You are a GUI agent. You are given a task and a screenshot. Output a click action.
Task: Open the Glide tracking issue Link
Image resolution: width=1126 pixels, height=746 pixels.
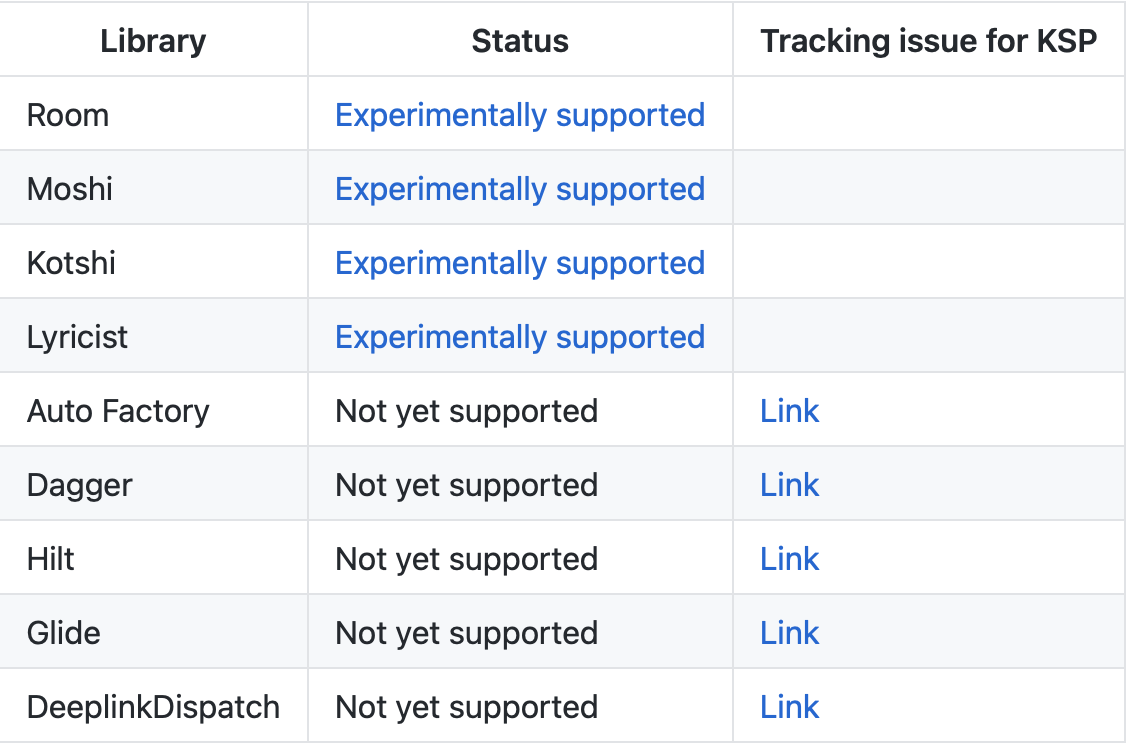coord(789,633)
